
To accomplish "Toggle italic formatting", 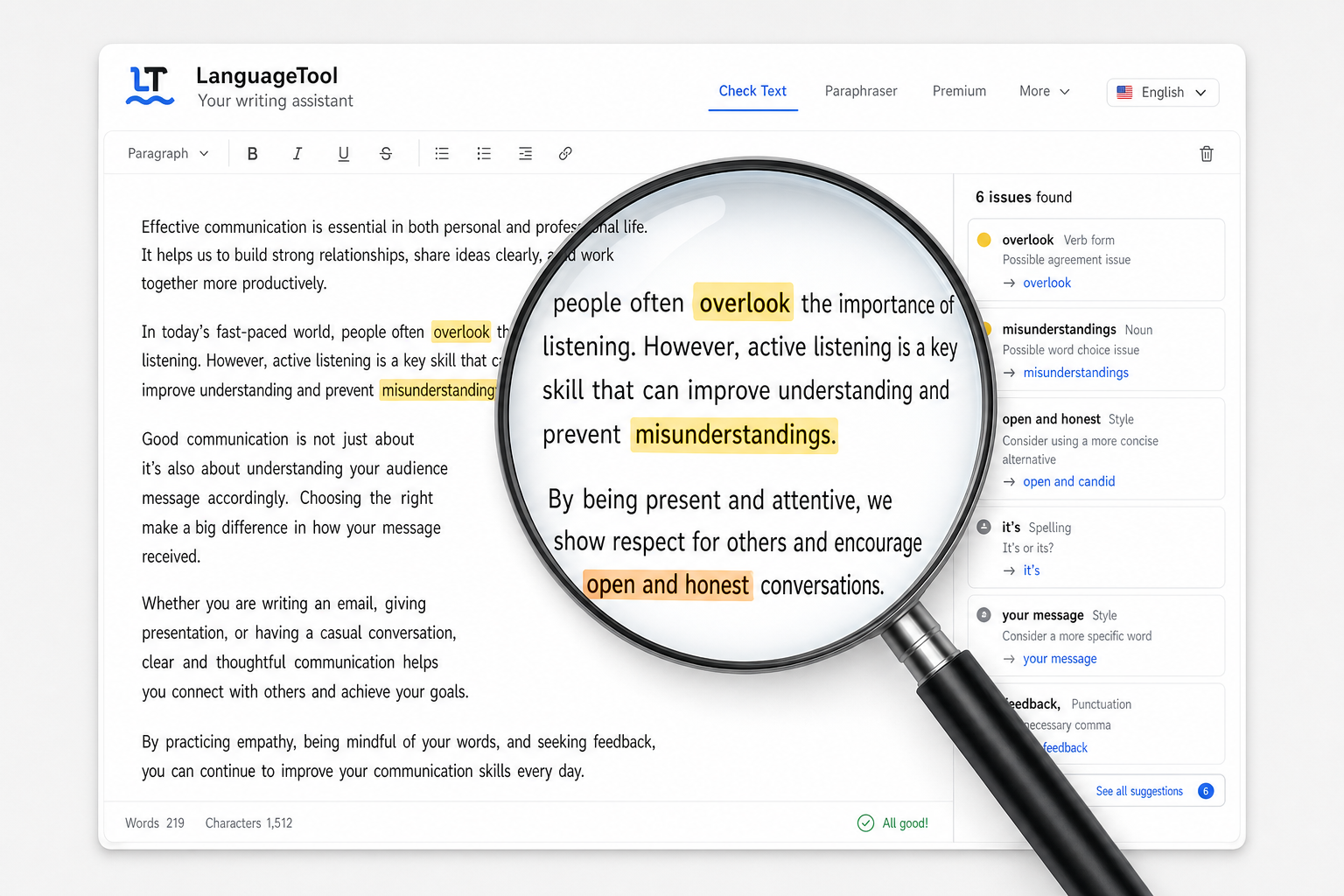I will 297,153.
